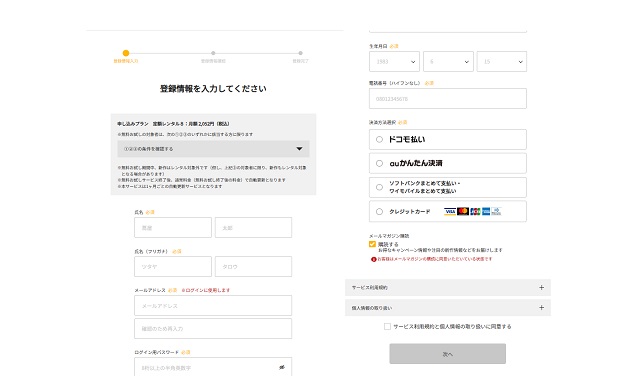Click the メールマガジン購読 label
Viewport: 640px width, 385px height.
point(389,236)
